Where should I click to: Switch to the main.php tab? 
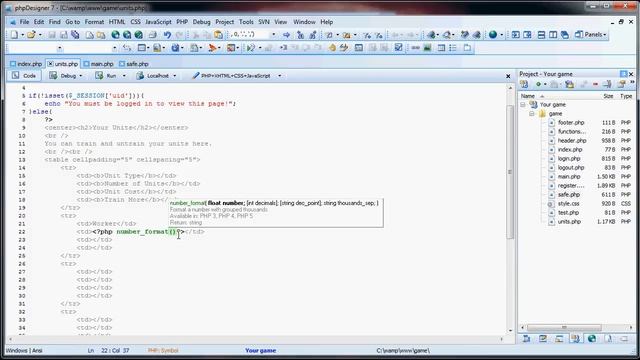pos(98,64)
